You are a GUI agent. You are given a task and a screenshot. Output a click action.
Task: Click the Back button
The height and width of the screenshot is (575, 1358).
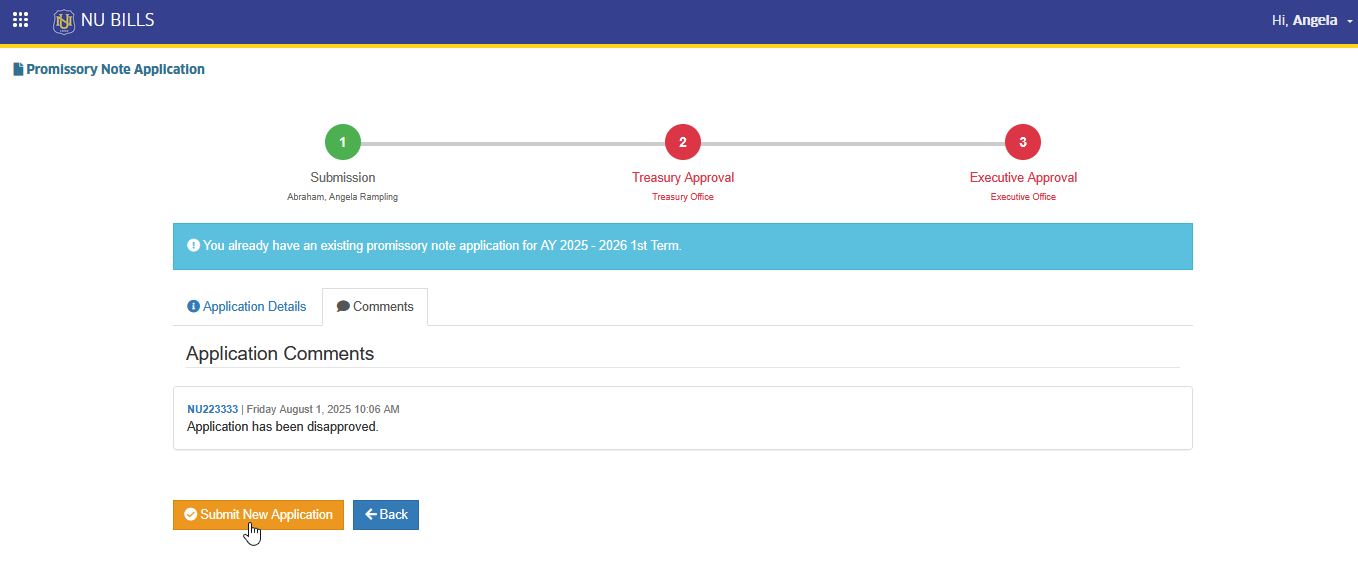click(x=386, y=515)
